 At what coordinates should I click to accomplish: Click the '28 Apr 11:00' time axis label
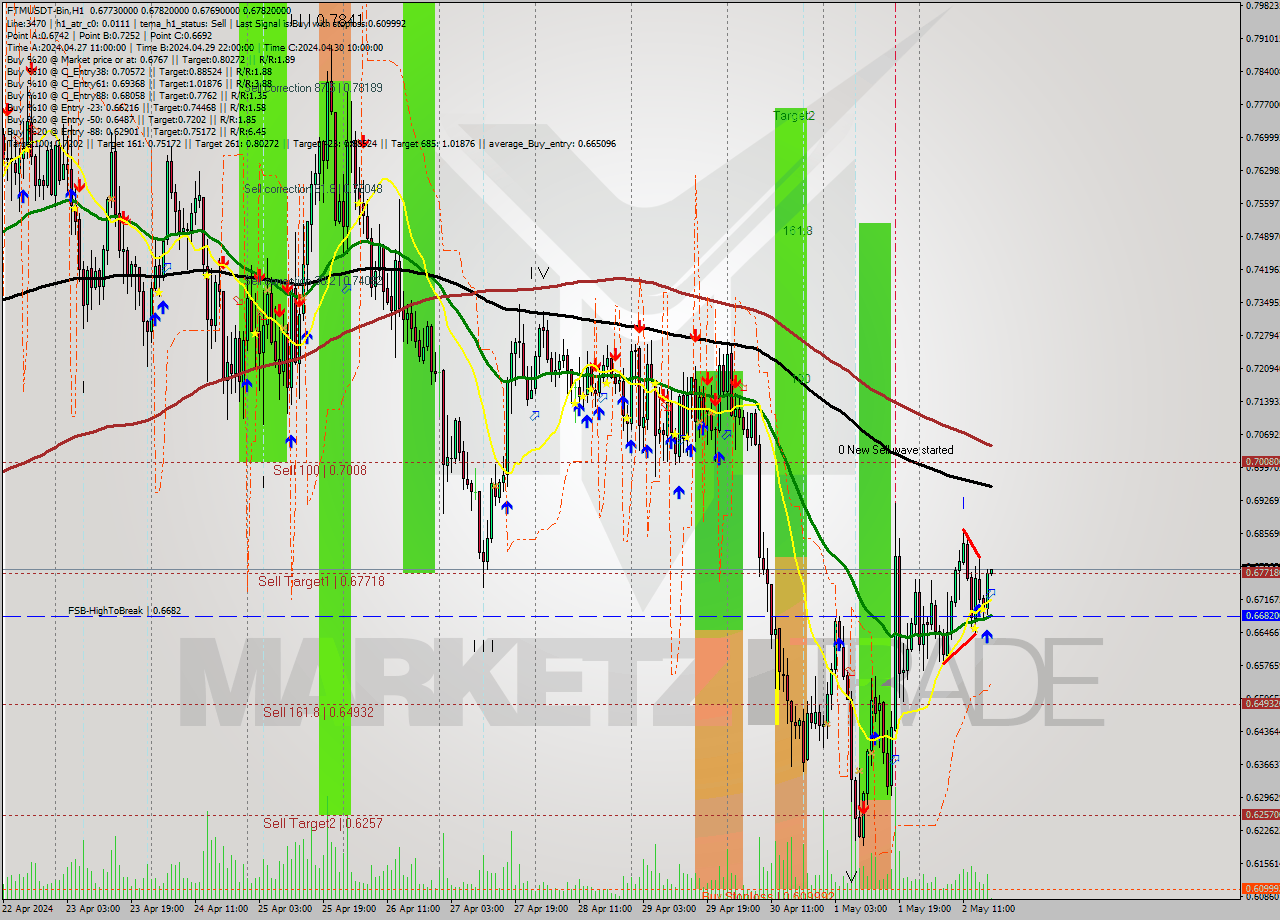point(605,909)
